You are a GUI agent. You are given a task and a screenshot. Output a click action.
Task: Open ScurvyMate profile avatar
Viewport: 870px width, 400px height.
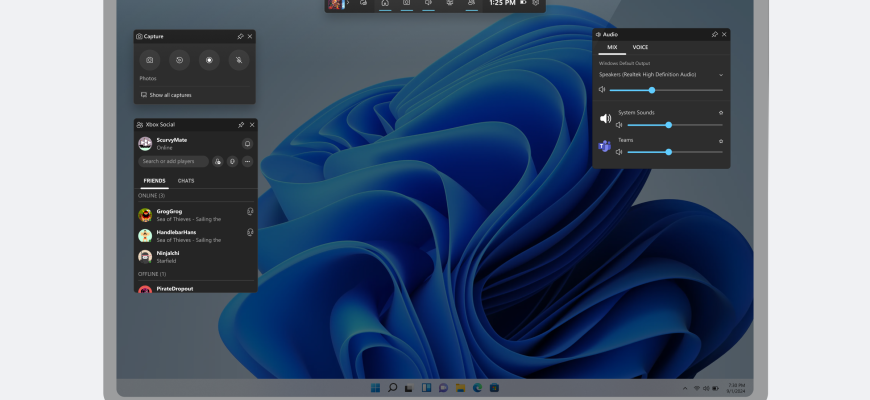coord(145,144)
